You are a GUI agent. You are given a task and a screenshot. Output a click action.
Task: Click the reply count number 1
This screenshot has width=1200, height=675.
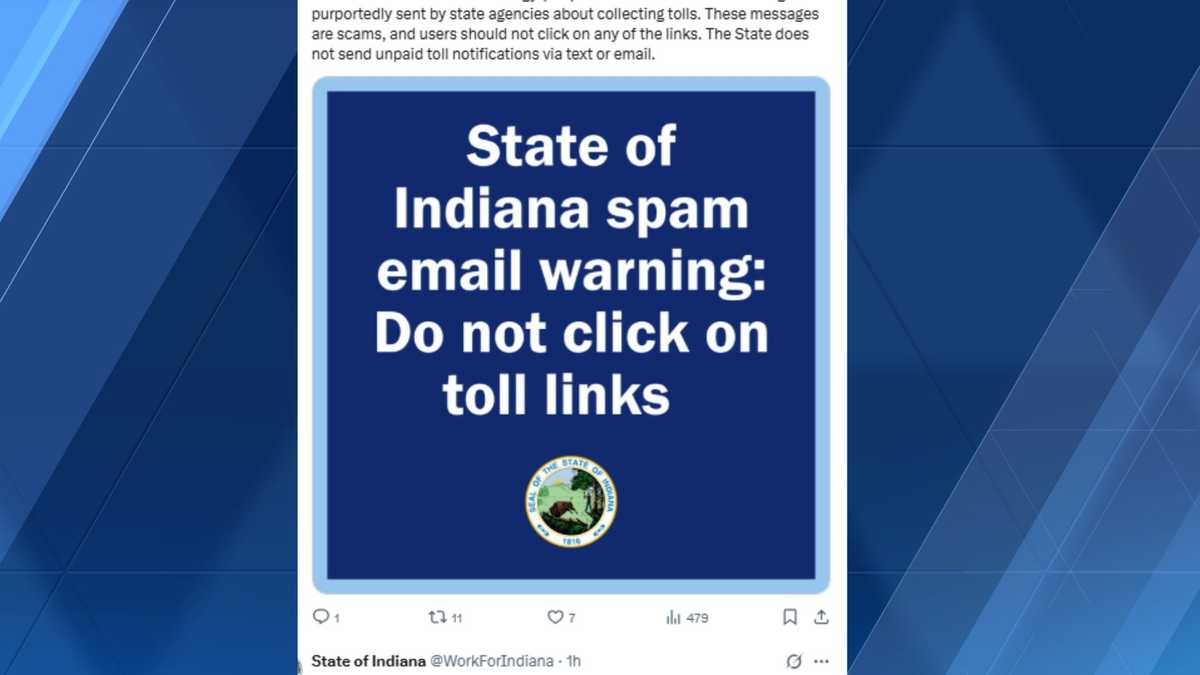click(337, 618)
